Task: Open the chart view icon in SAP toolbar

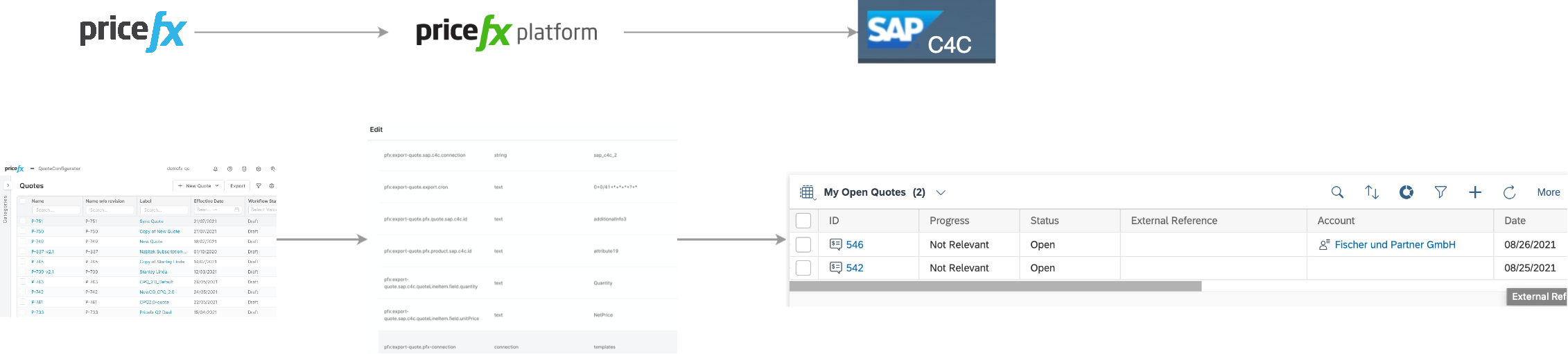Action: coord(1406,192)
